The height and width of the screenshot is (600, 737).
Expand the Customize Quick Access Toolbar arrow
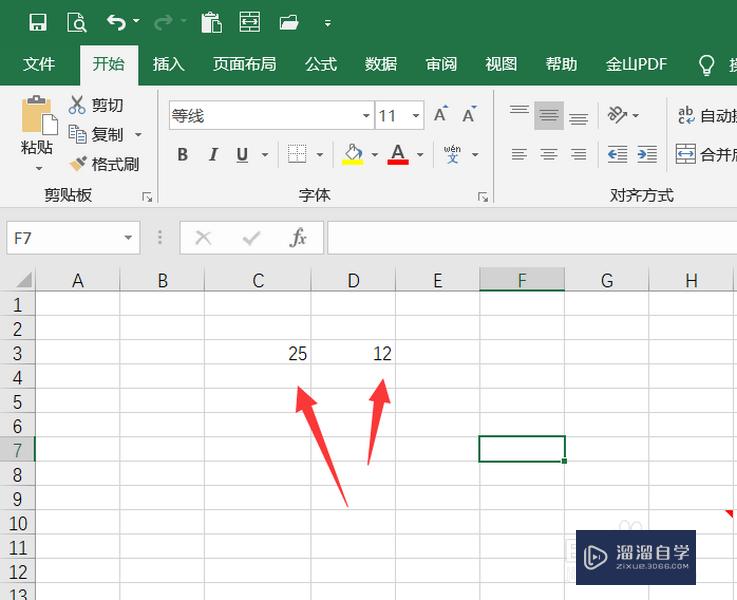(x=328, y=23)
